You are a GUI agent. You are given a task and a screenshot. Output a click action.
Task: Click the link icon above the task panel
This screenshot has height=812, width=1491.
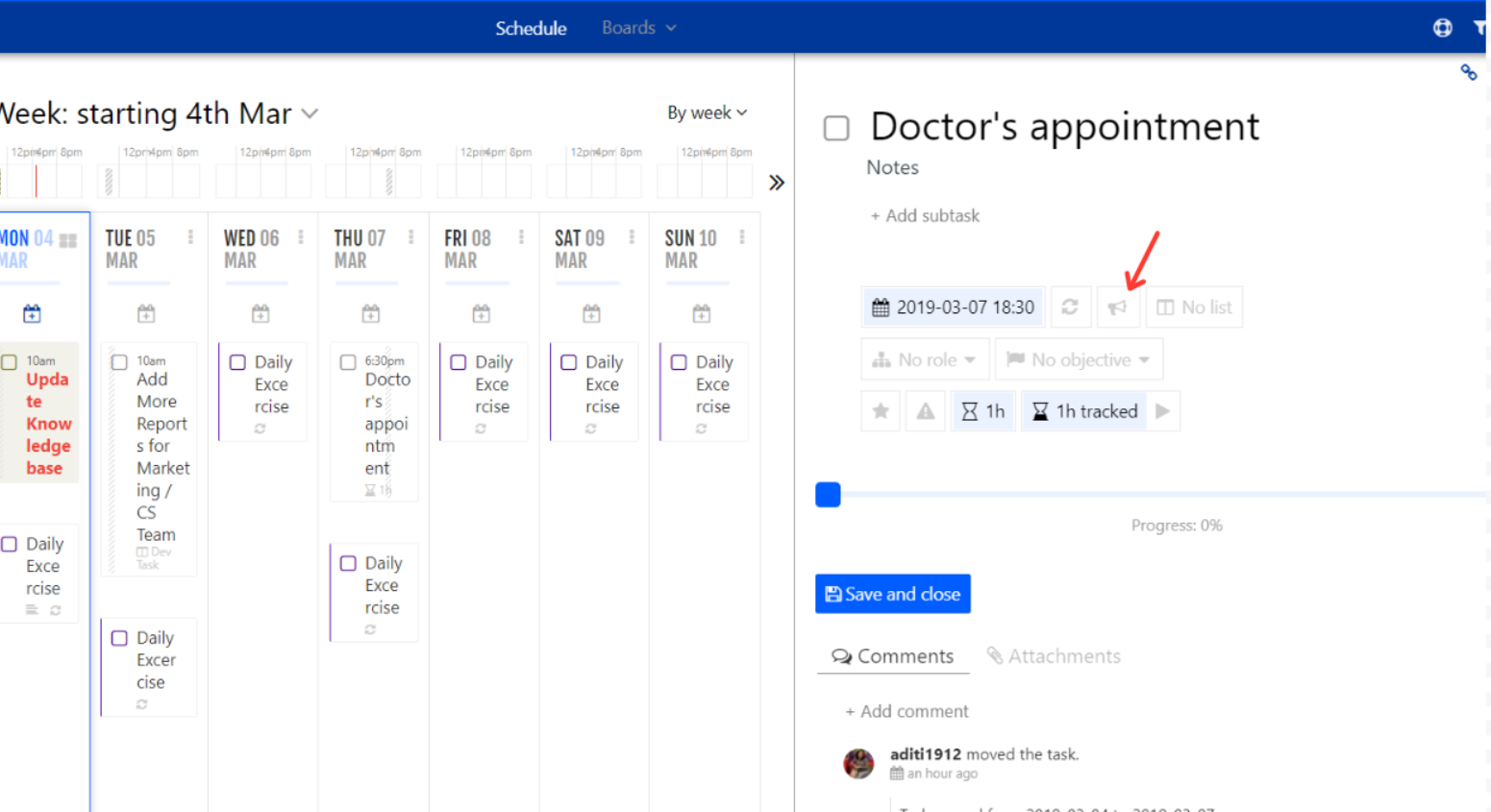tap(1468, 72)
